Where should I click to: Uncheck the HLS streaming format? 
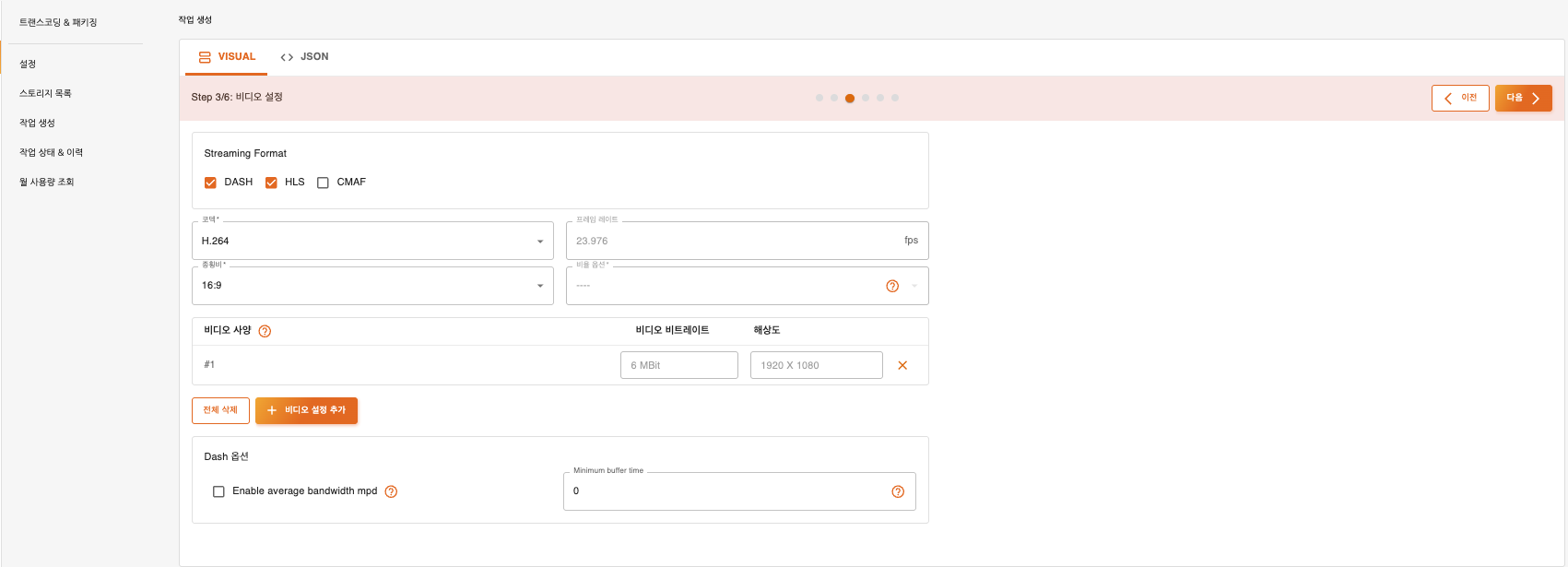coord(271,183)
